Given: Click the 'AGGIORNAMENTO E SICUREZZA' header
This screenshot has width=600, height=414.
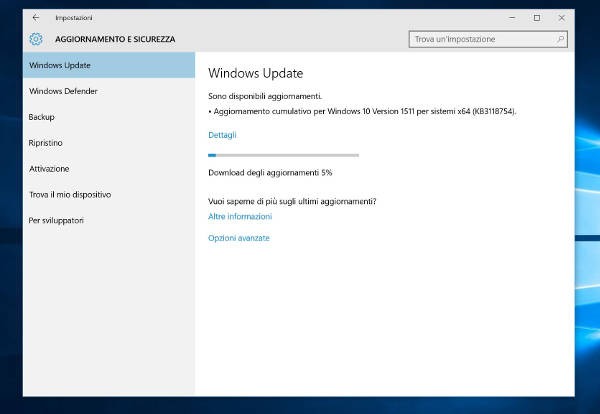Looking at the screenshot, I should tap(115, 39).
